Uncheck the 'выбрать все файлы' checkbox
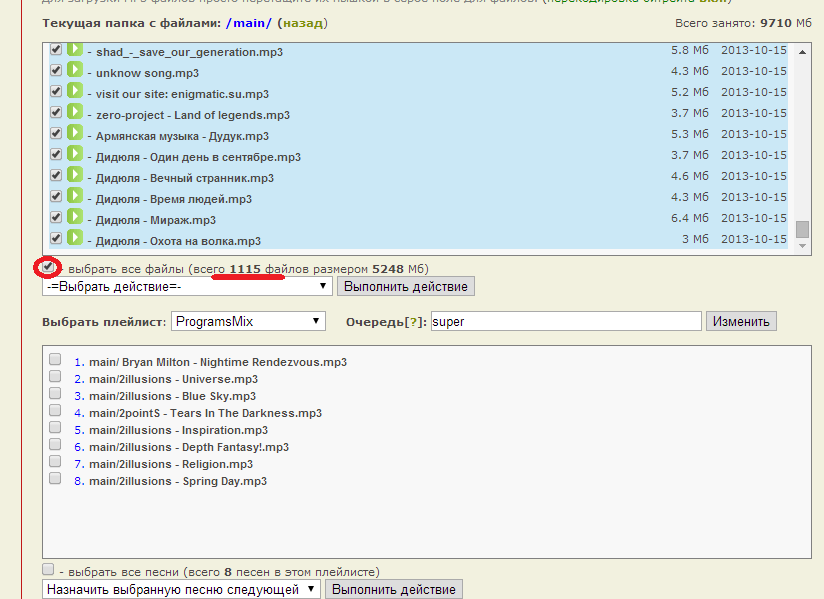The image size is (824, 599). point(48,267)
